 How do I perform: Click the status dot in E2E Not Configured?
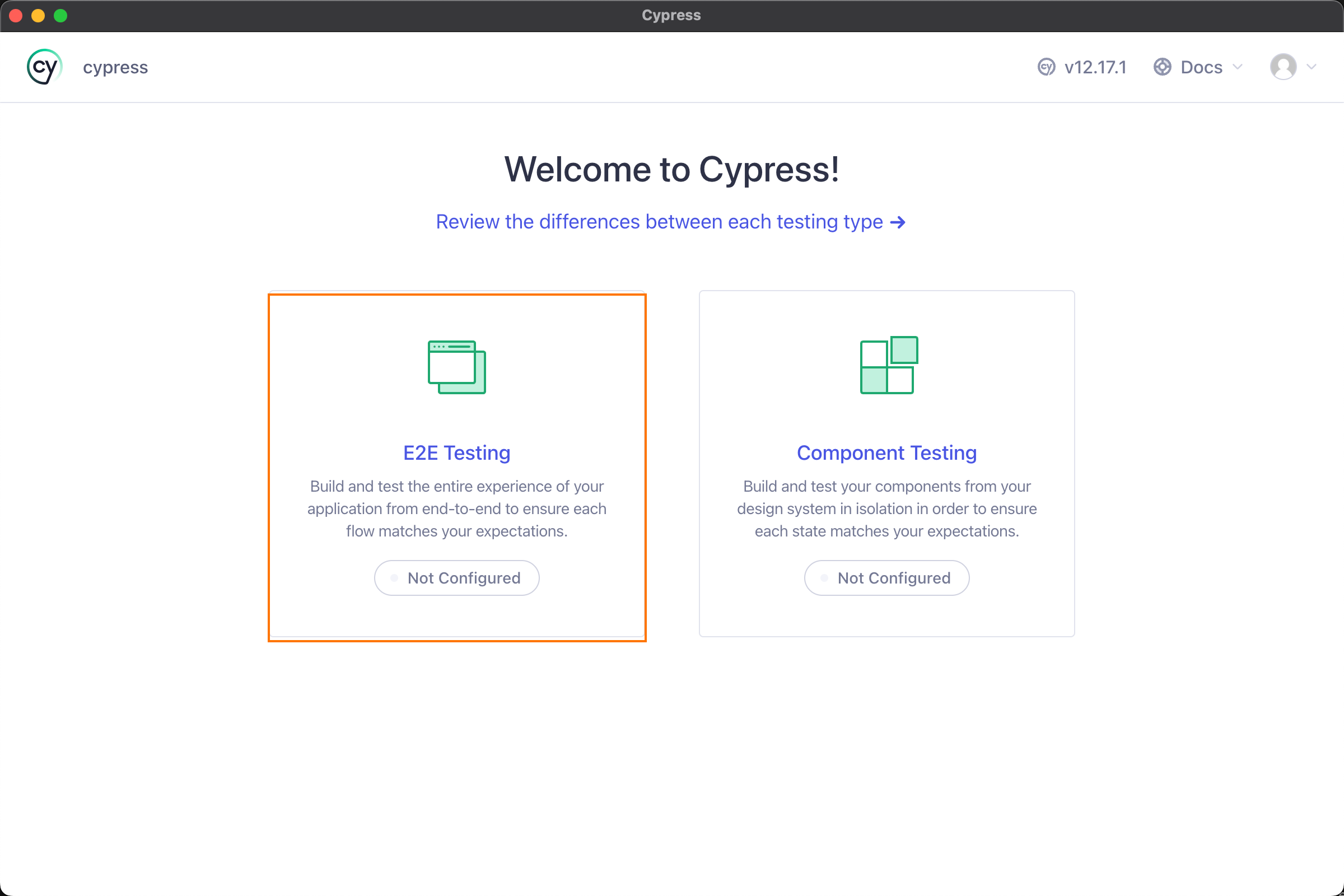tap(394, 578)
